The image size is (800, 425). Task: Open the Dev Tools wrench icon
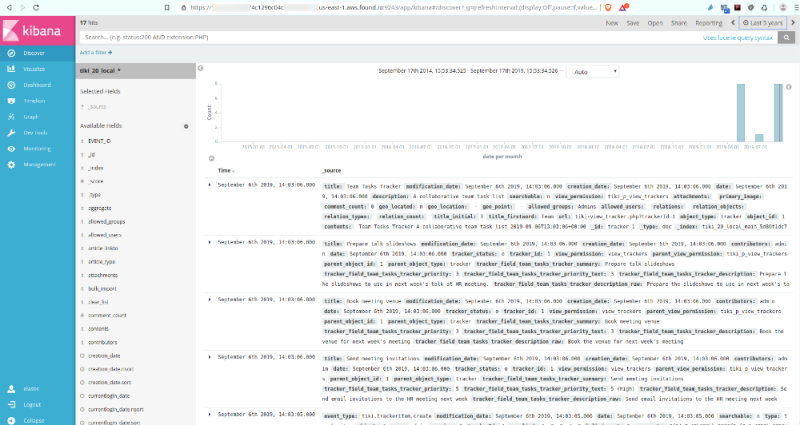[11, 133]
